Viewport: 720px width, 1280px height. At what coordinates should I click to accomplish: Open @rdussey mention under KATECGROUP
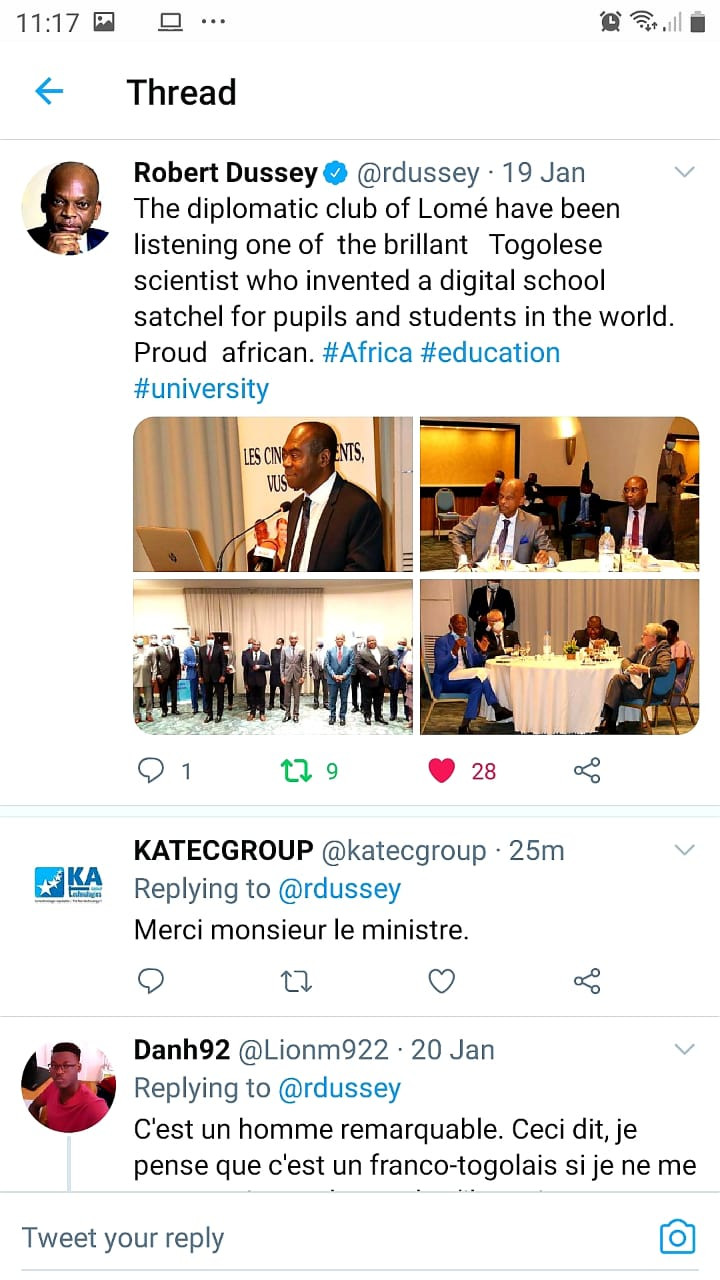click(339, 889)
